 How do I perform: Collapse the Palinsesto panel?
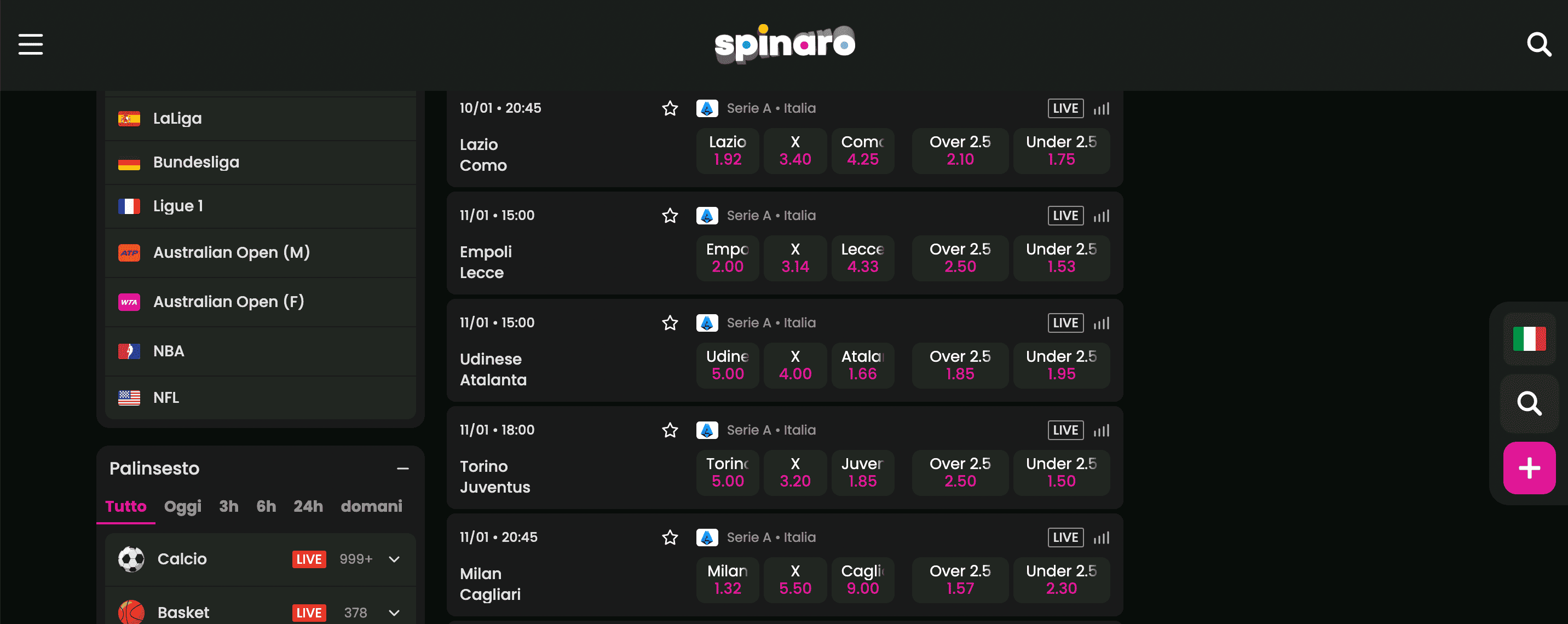click(x=403, y=467)
